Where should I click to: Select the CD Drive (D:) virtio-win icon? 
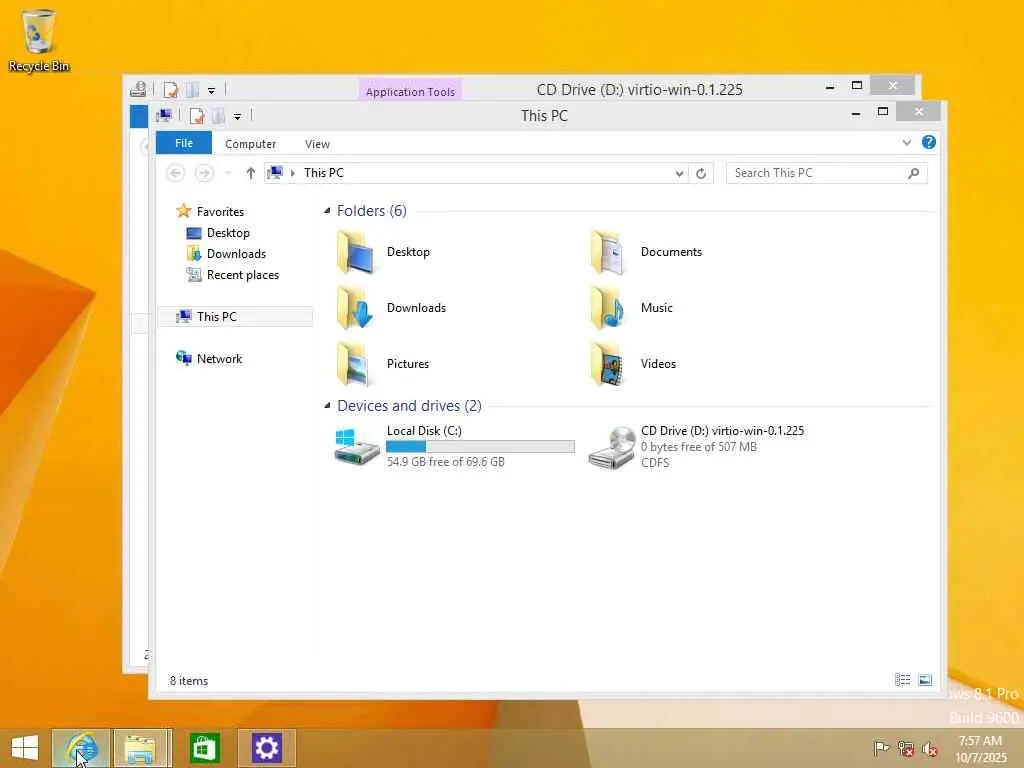click(x=611, y=448)
